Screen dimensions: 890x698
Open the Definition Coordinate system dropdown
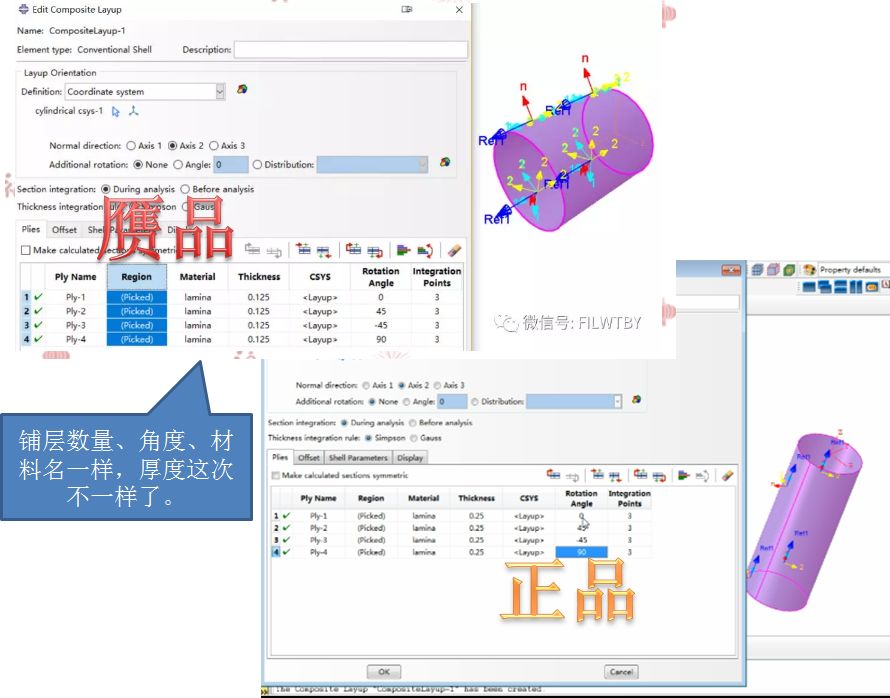220,91
